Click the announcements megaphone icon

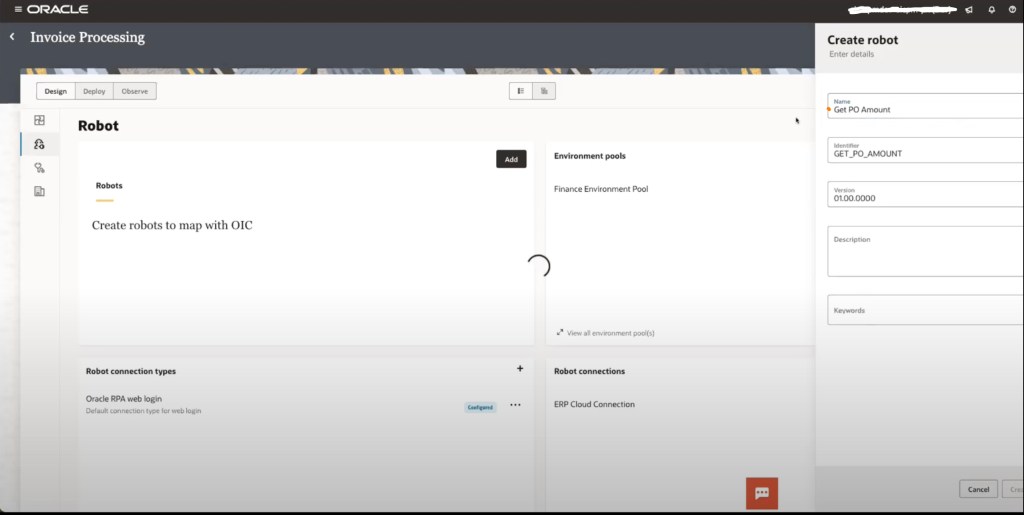pos(968,10)
